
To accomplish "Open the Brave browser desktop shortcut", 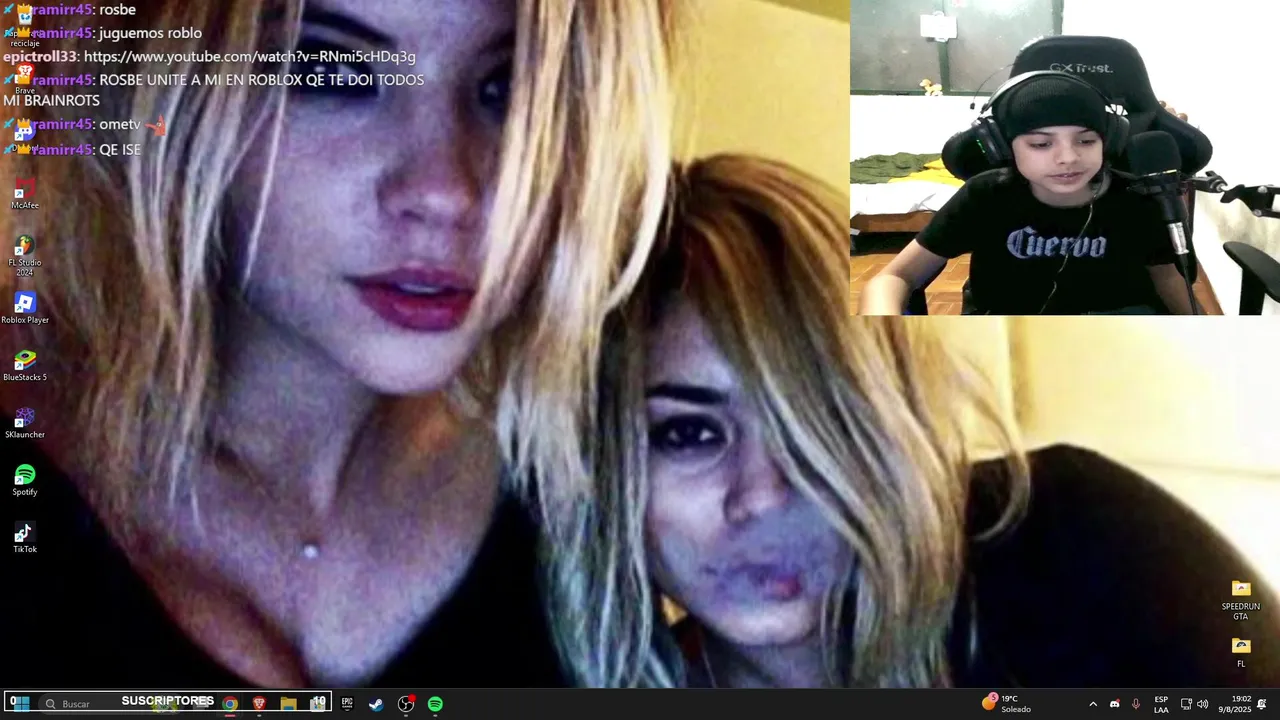I will [x=25, y=78].
